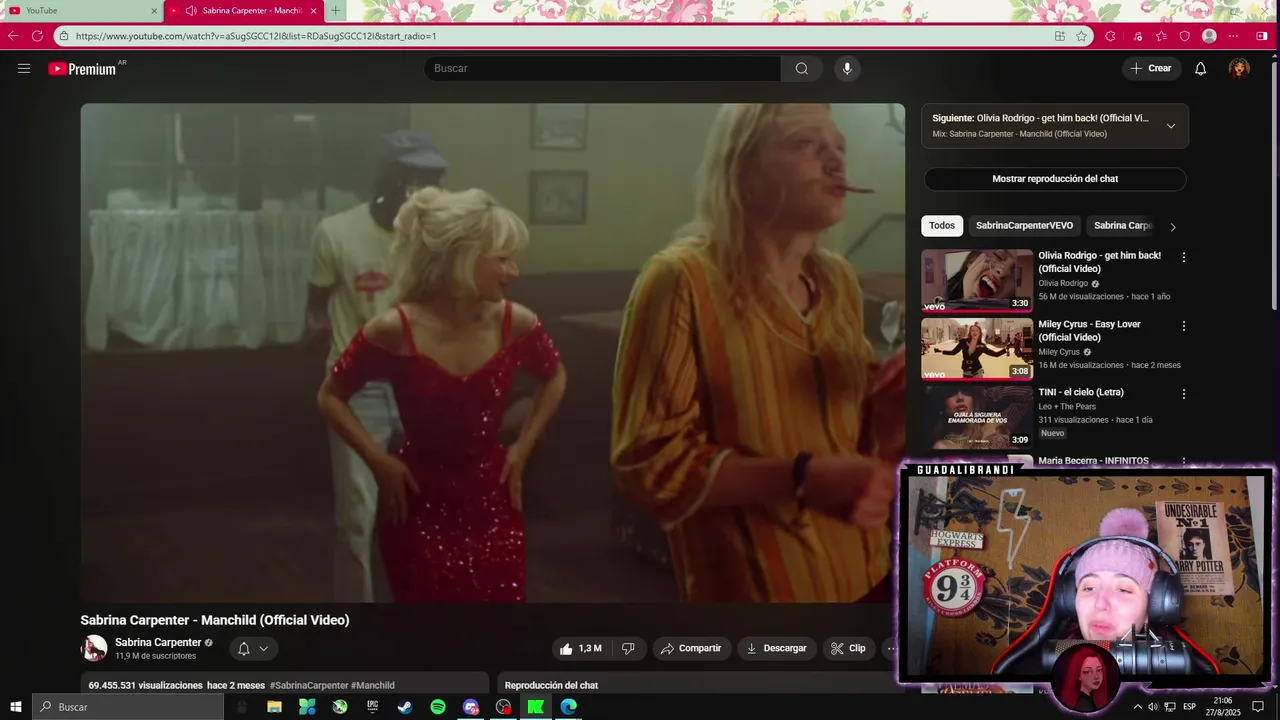Click the ESP language indicator
Image resolution: width=1280 pixels, height=720 pixels.
pos(1189,707)
